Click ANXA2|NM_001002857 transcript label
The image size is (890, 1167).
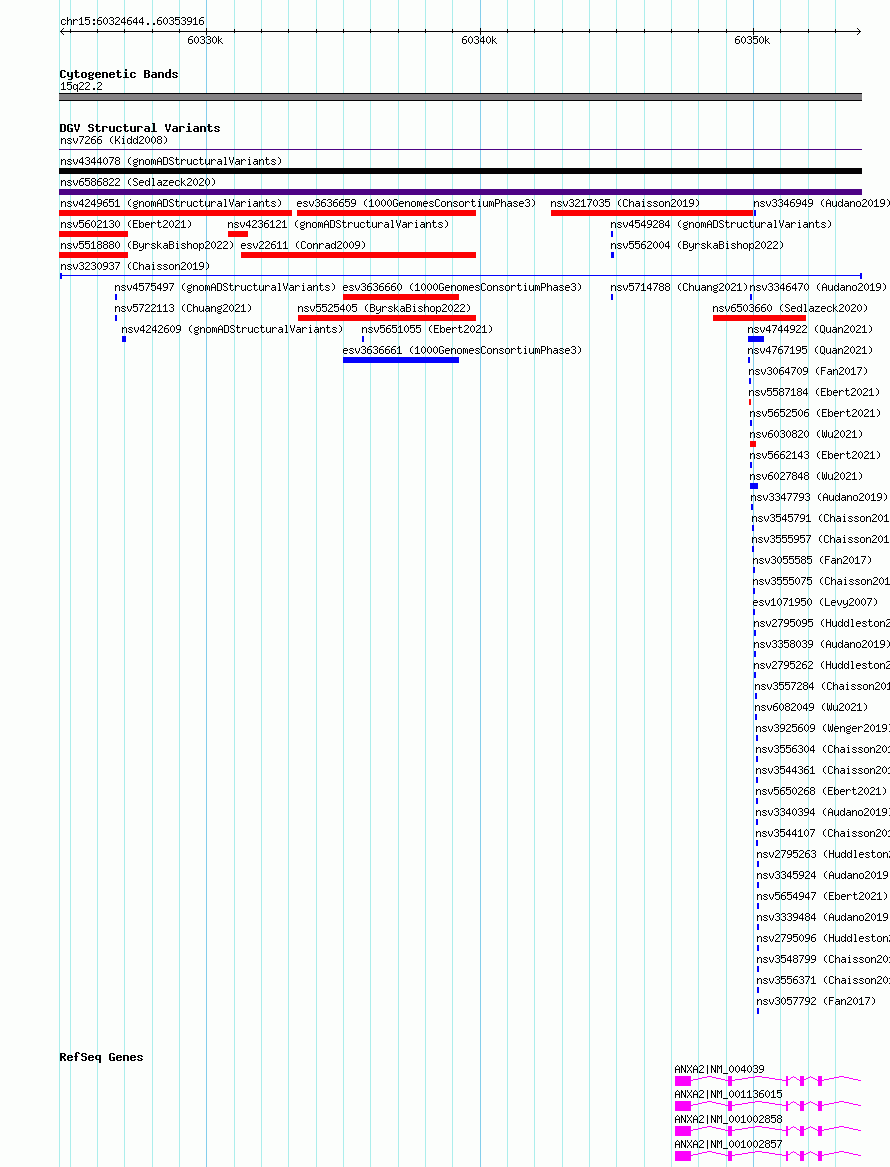729,1144
